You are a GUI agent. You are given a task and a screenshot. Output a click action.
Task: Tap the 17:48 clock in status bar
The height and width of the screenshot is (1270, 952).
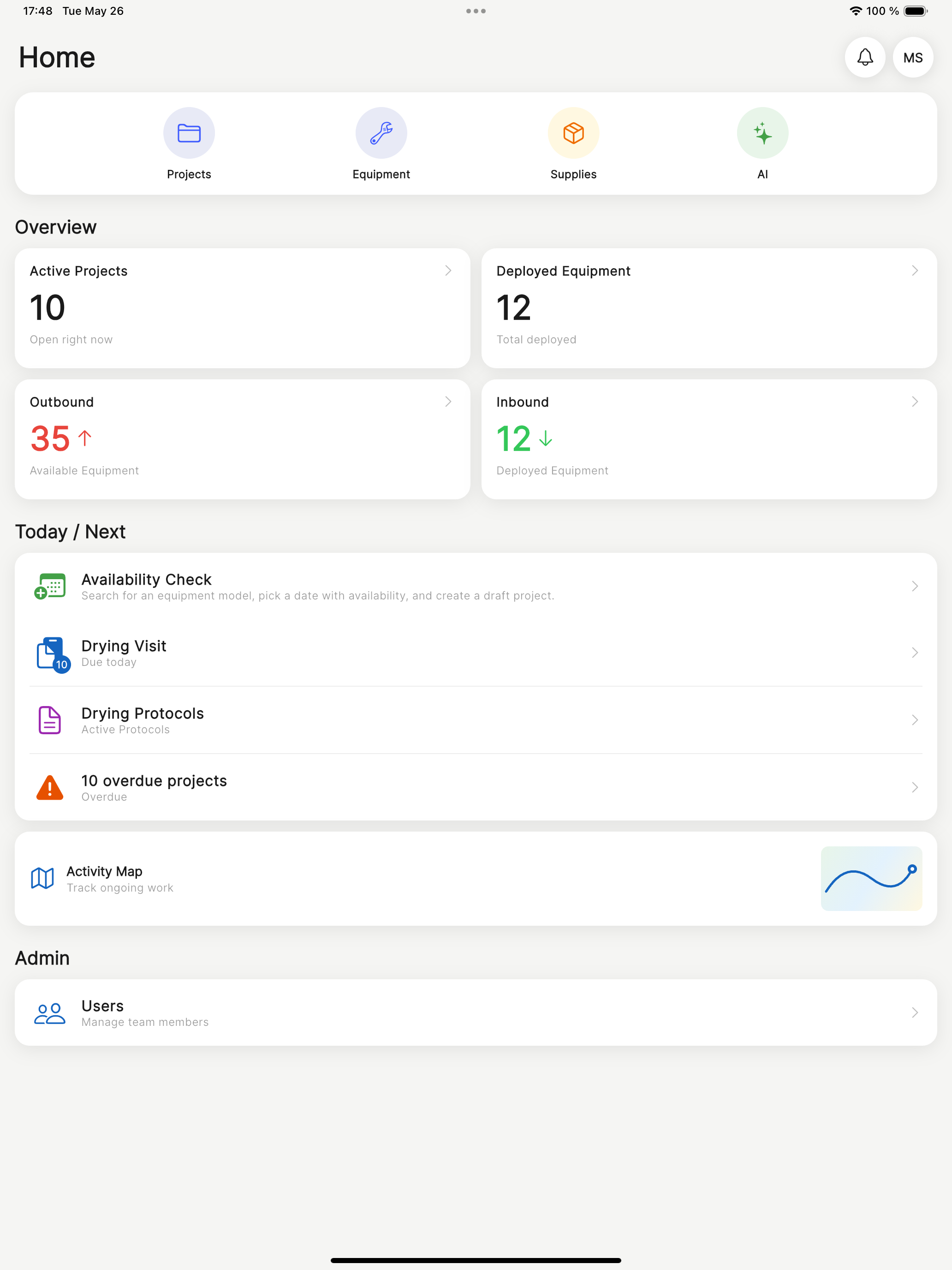coord(37,11)
